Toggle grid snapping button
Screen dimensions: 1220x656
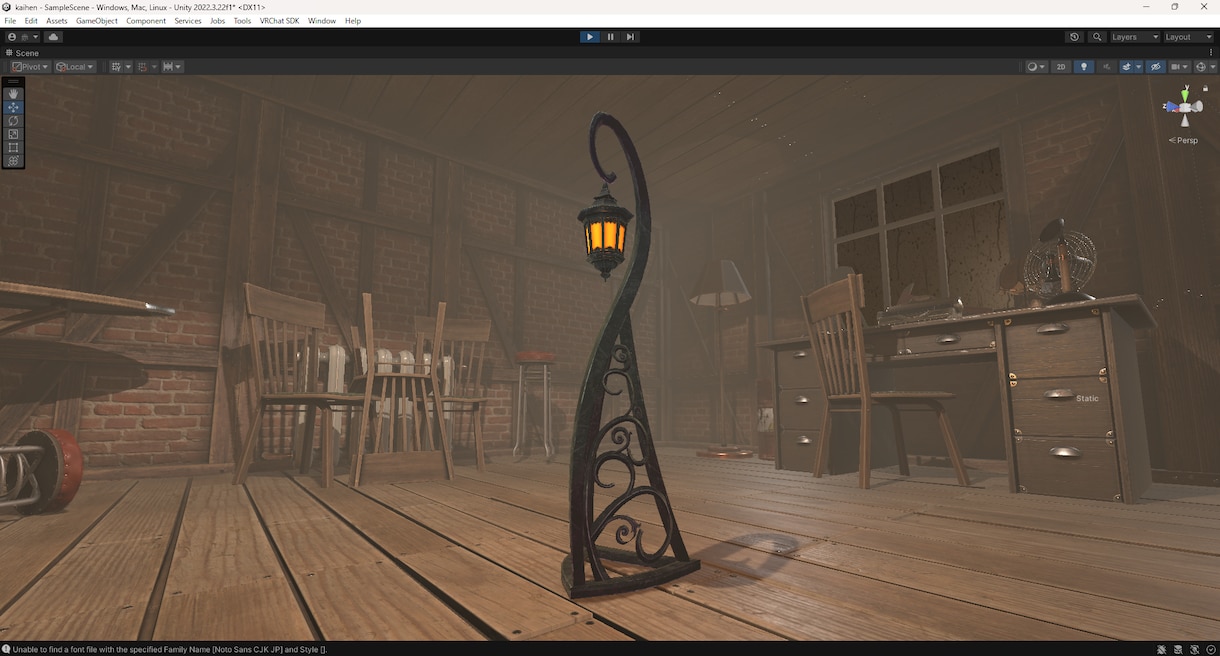click(143, 67)
